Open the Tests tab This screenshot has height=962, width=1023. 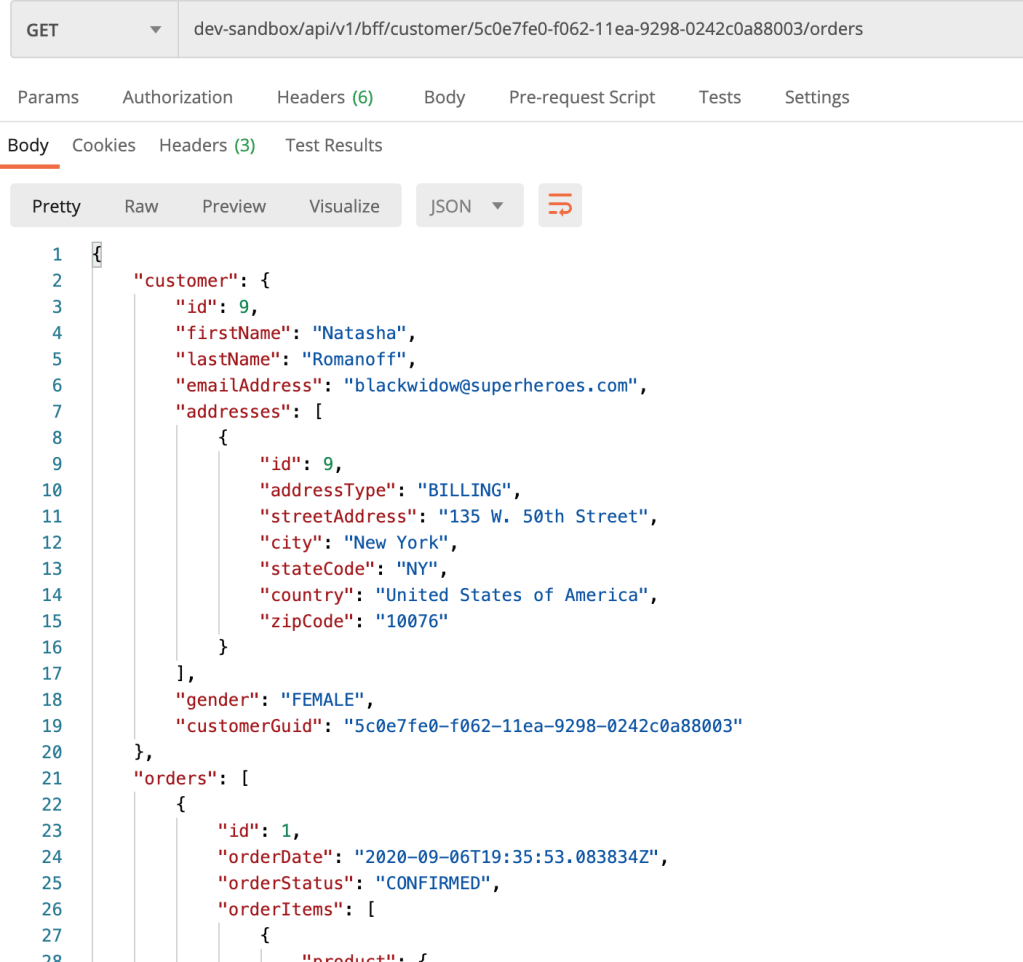coord(720,97)
